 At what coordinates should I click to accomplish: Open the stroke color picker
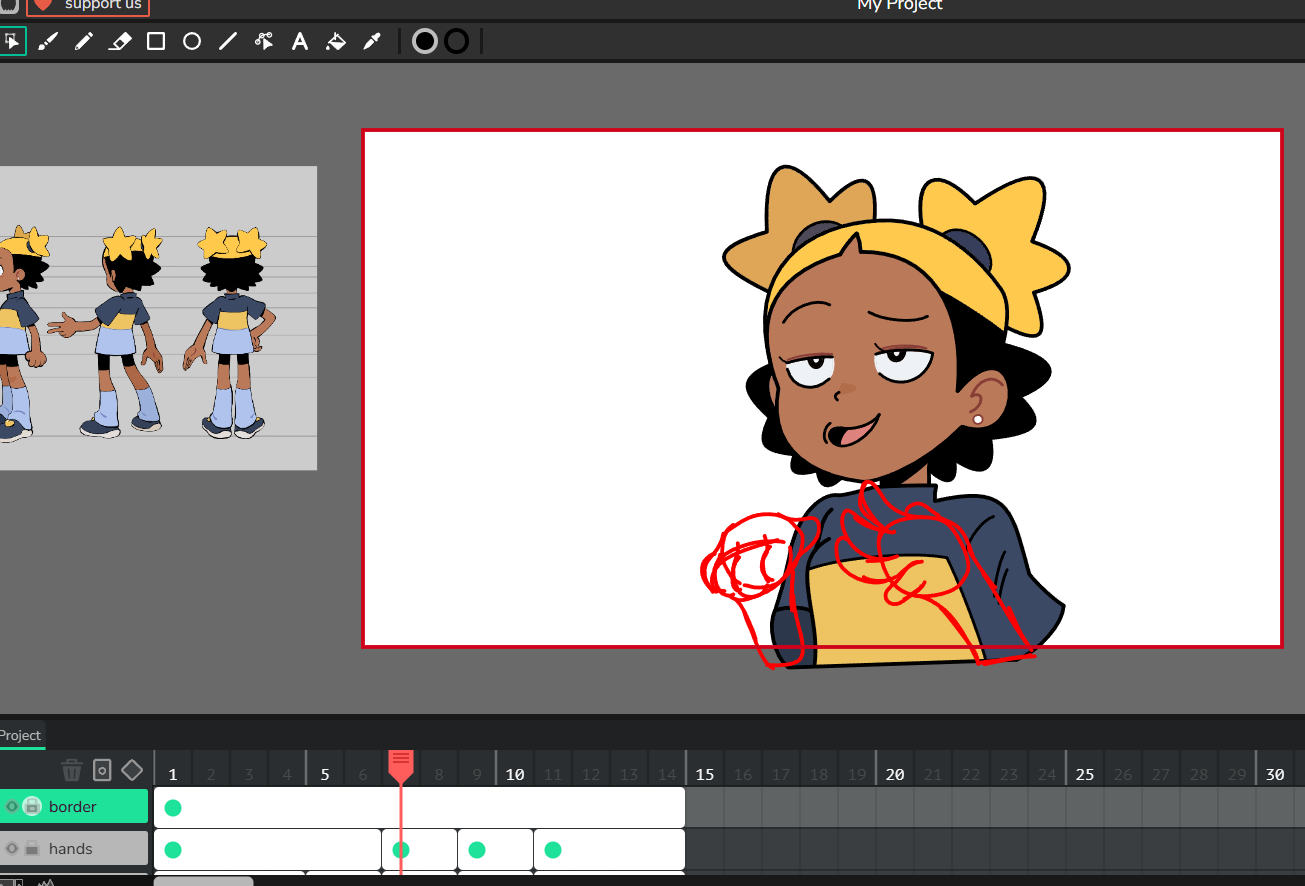(x=456, y=41)
